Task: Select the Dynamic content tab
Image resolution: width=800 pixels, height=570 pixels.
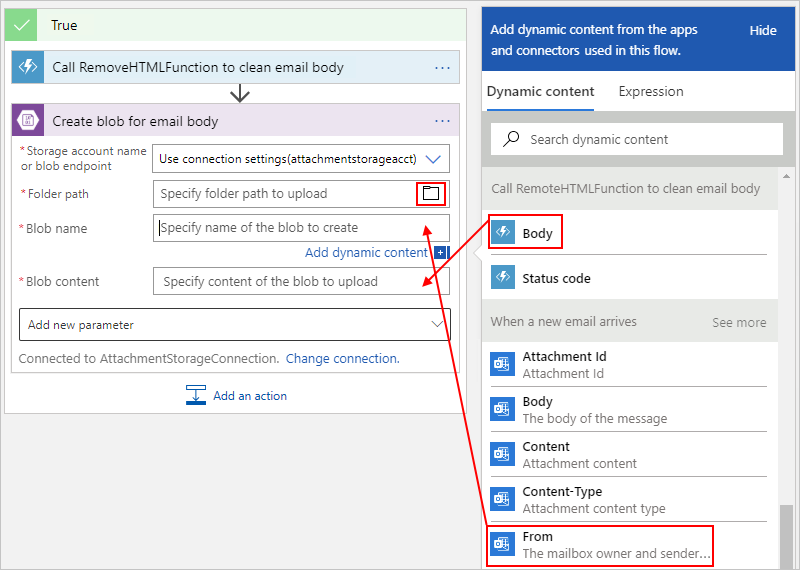Action: tap(540, 91)
